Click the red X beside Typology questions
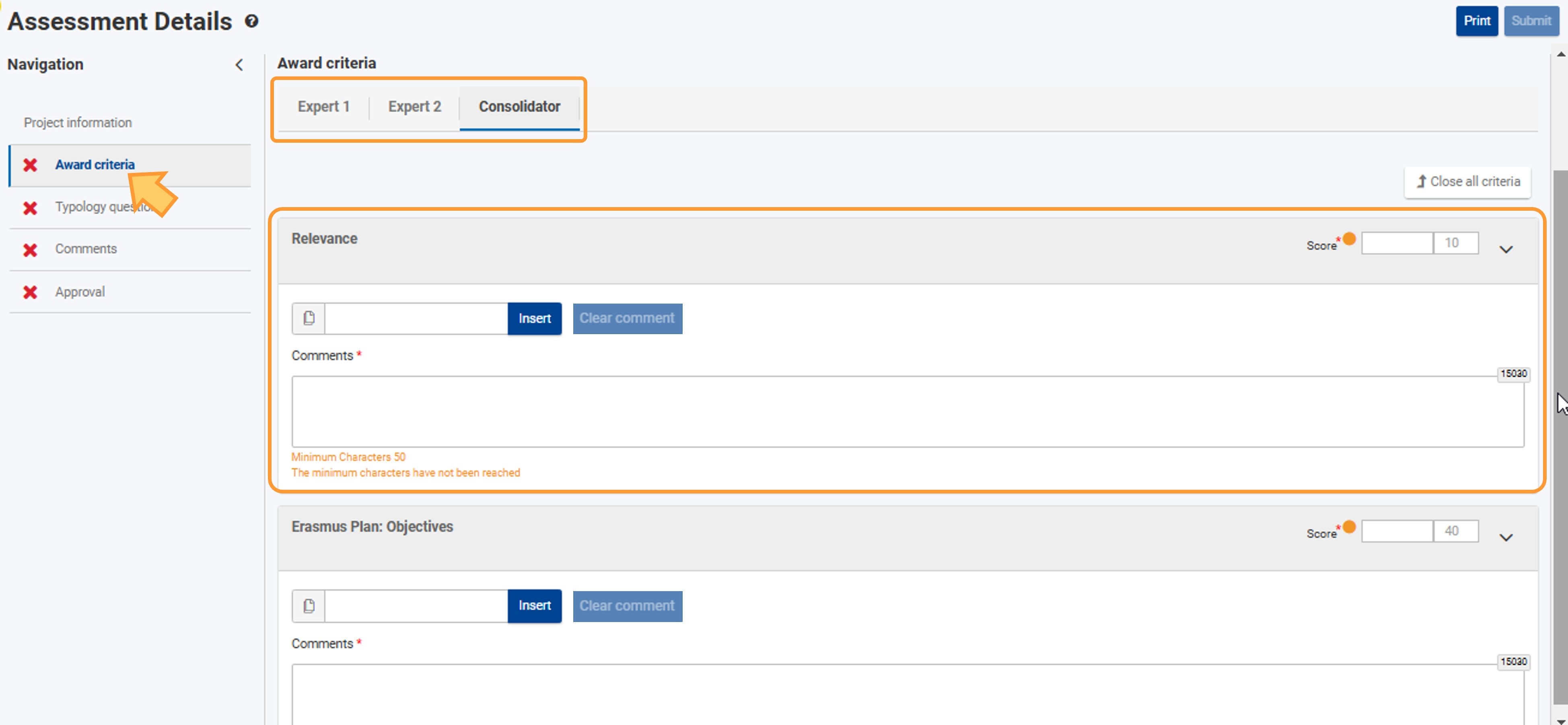The width and height of the screenshot is (1568, 725). click(x=30, y=208)
